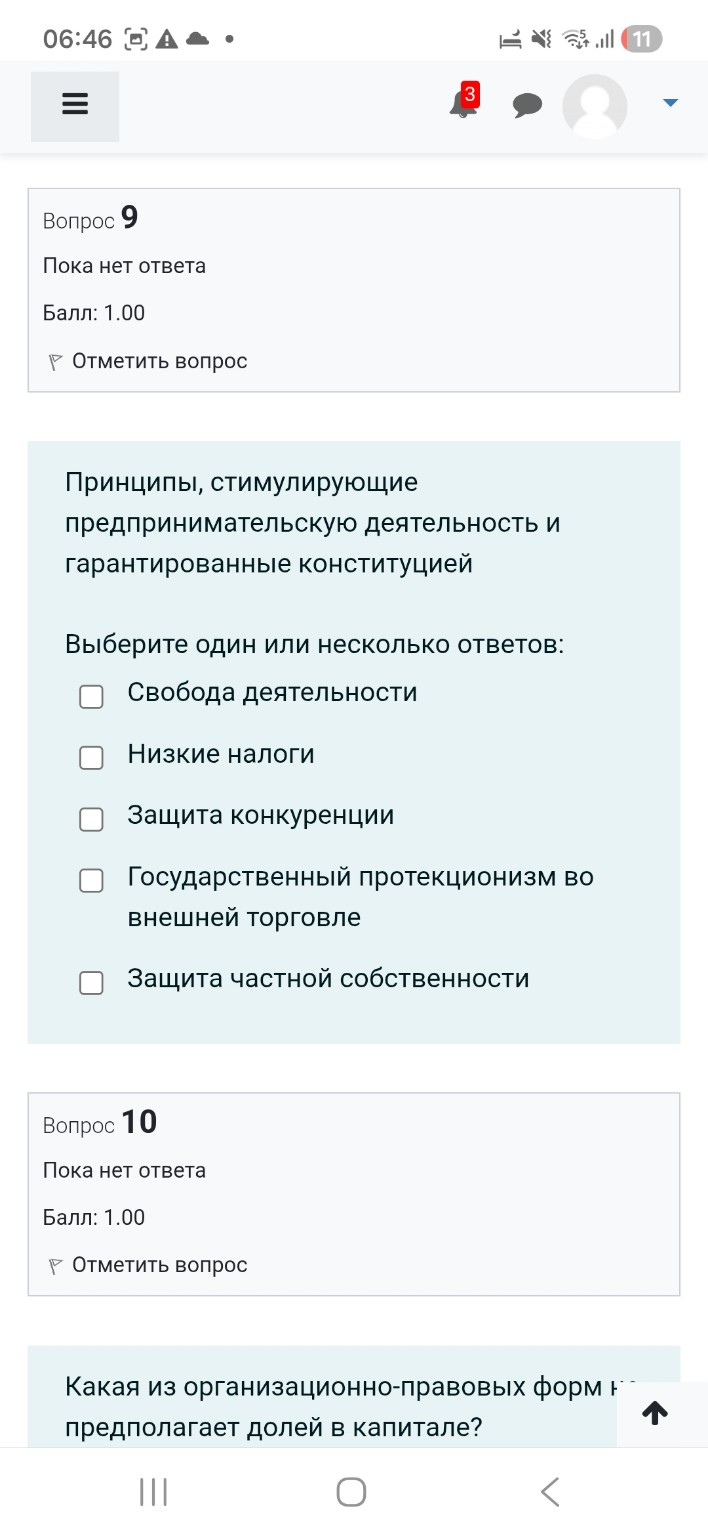Screen dimensions: 708x1536
Task: Open the hamburger navigation menu
Action: click(x=74, y=105)
